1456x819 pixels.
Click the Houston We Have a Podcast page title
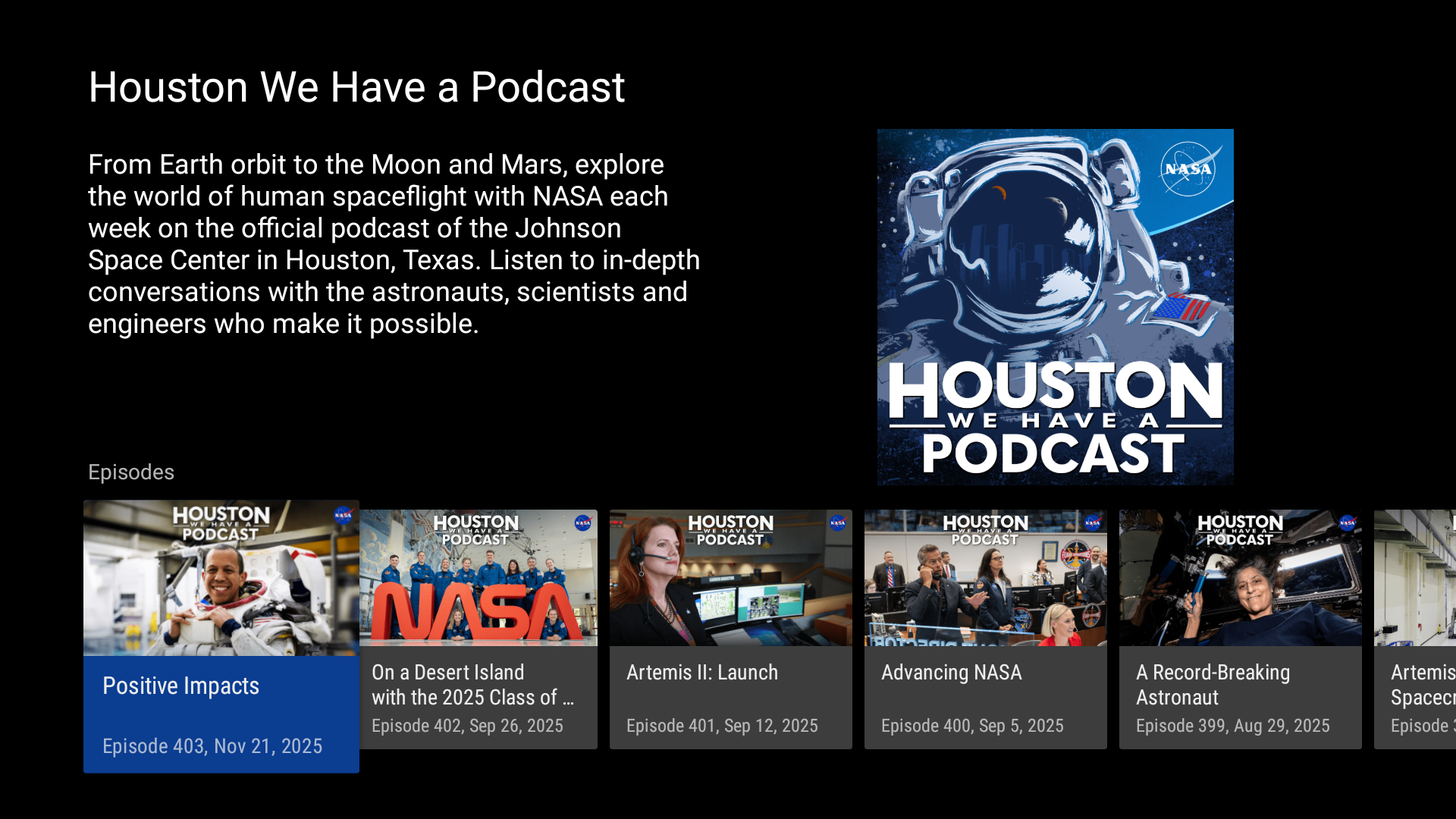[356, 87]
